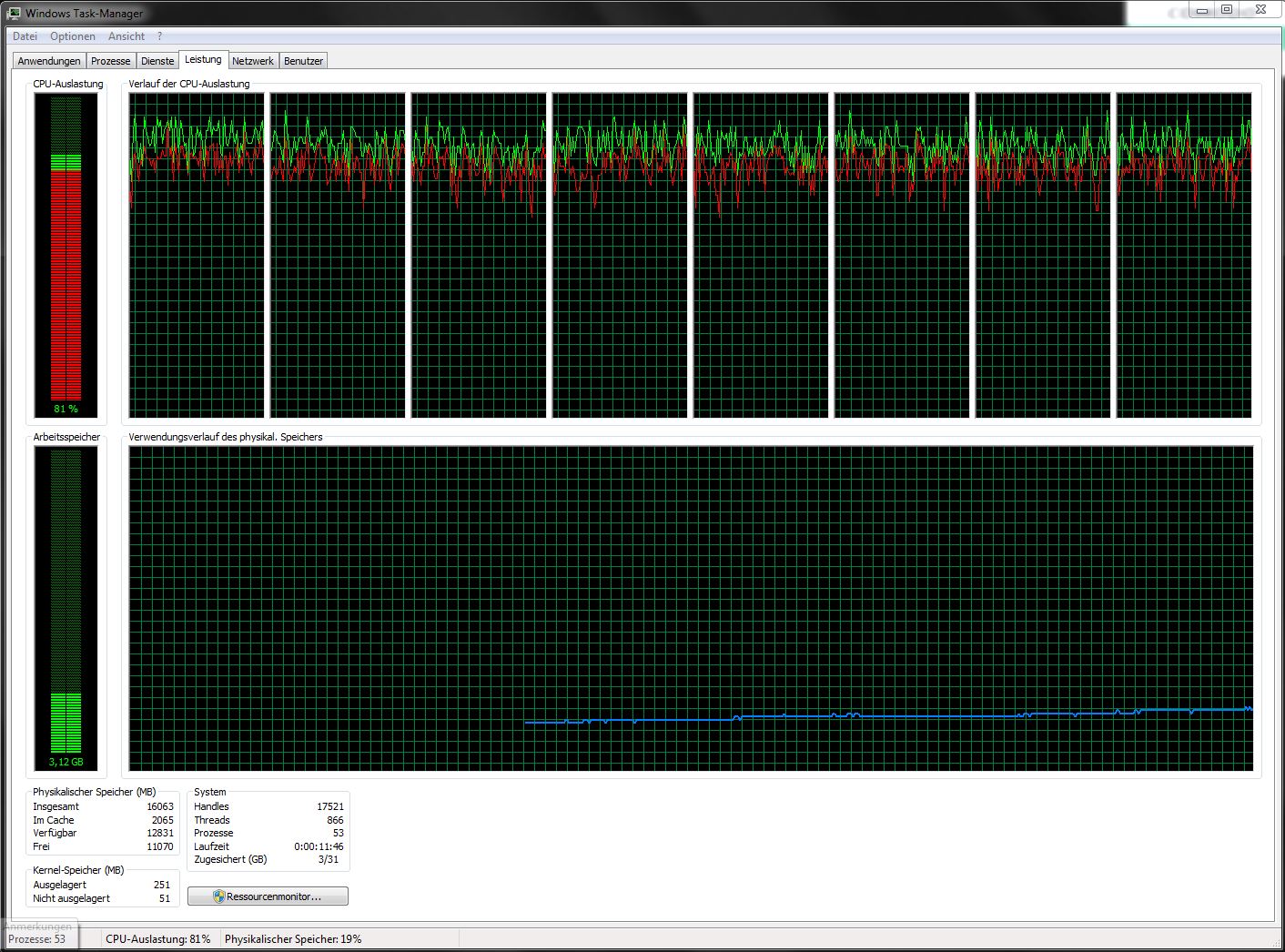Click the 'Verfügbar' value 12831
This screenshot has height=952, width=1285.
point(160,833)
